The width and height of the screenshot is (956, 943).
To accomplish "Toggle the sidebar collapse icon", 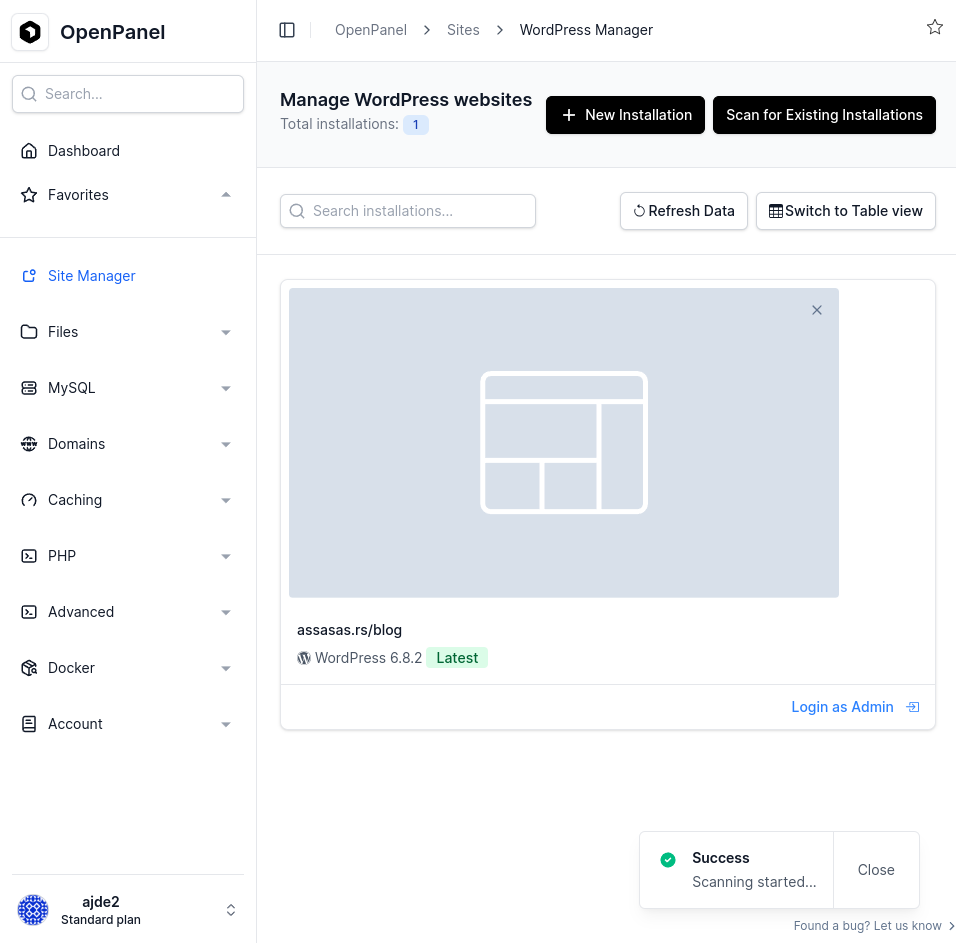I will point(287,30).
